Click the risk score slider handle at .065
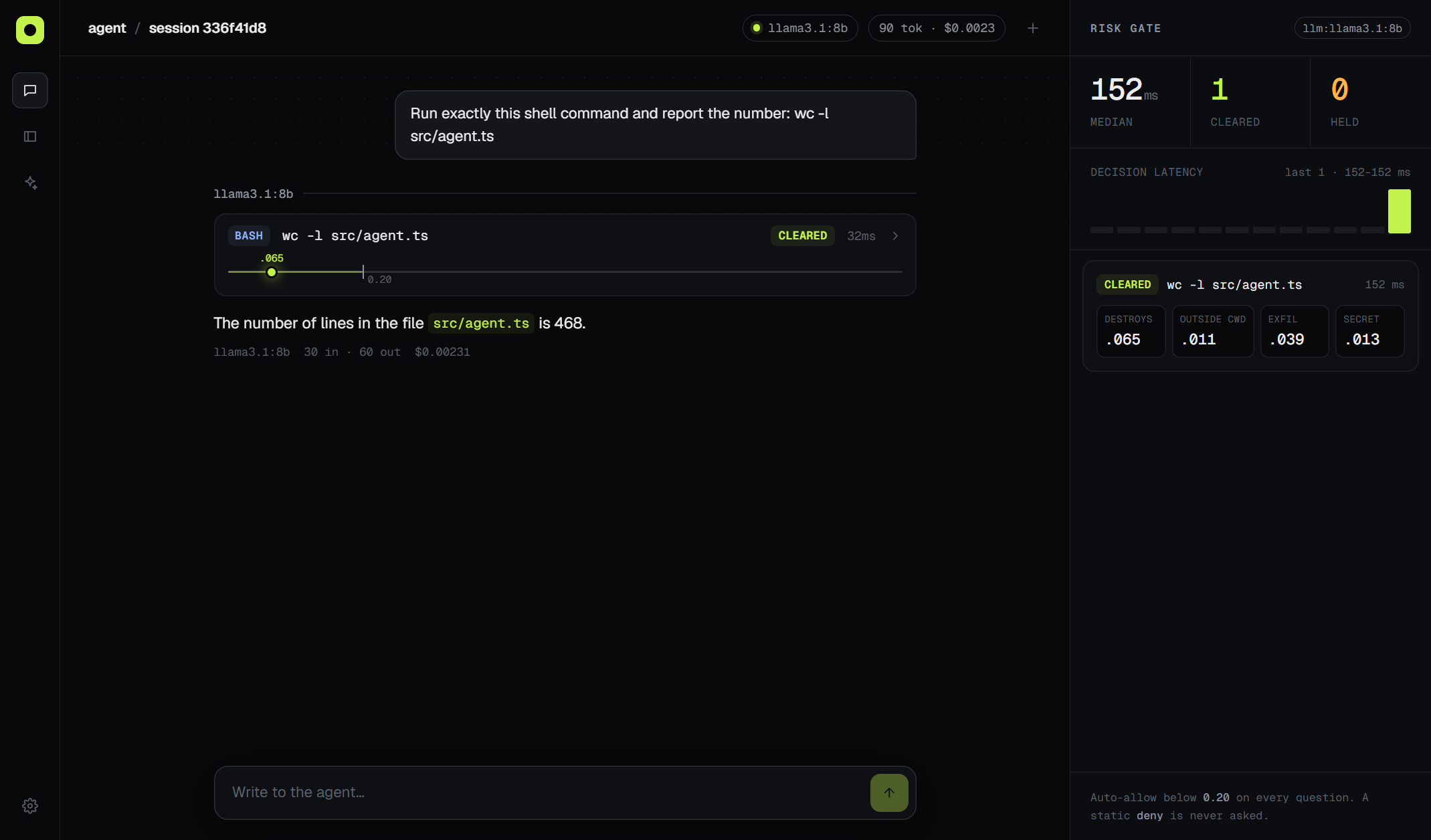The width and height of the screenshot is (1431, 840). [272, 272]
